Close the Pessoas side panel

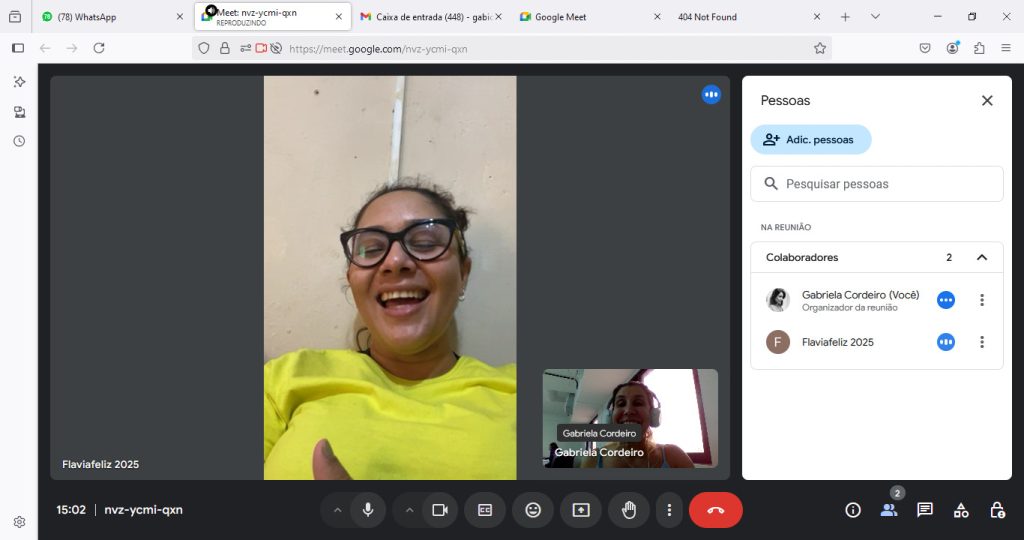(x=987, y=100)
